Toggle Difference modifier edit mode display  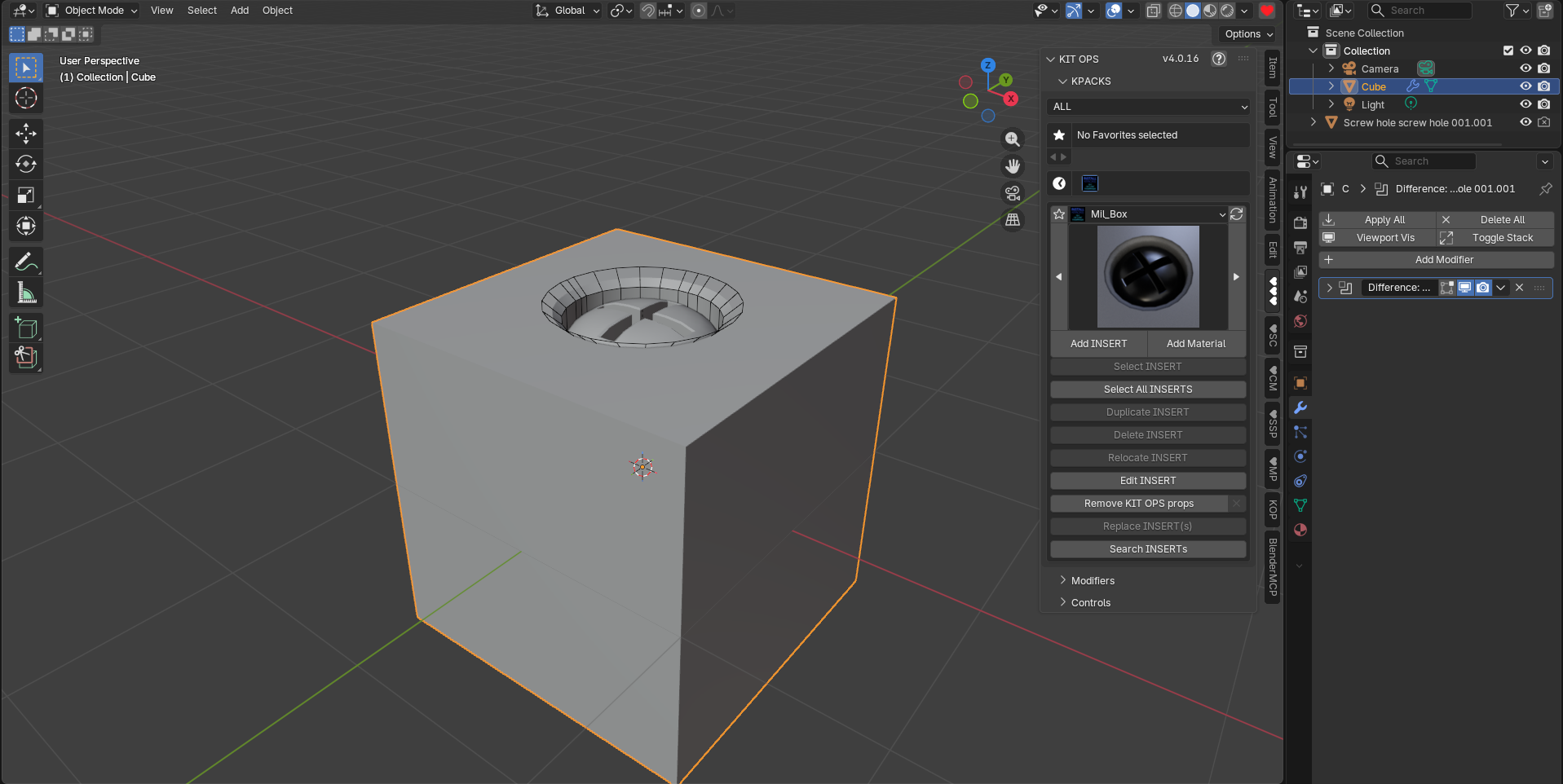coord(1447,288)
